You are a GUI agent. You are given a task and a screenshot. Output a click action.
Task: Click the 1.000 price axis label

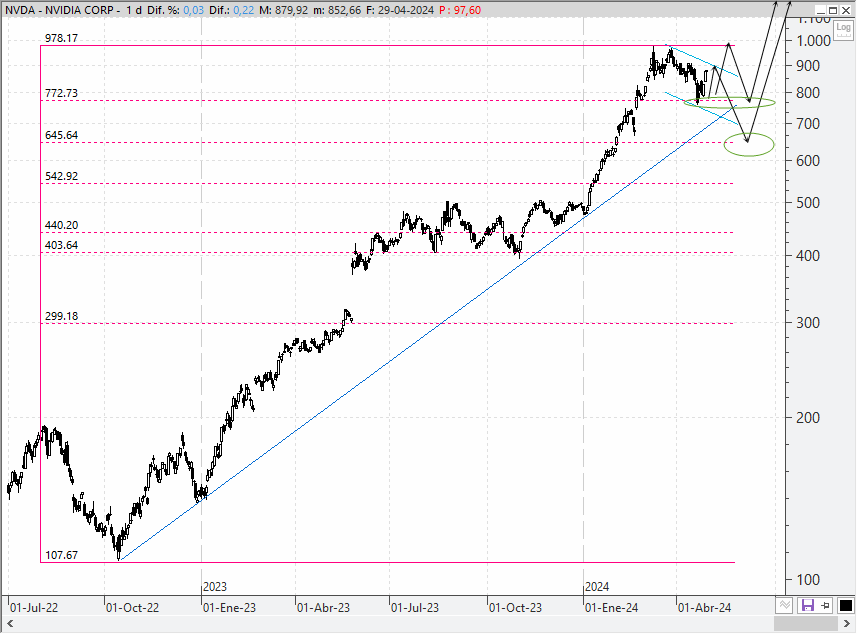(813, 41)
